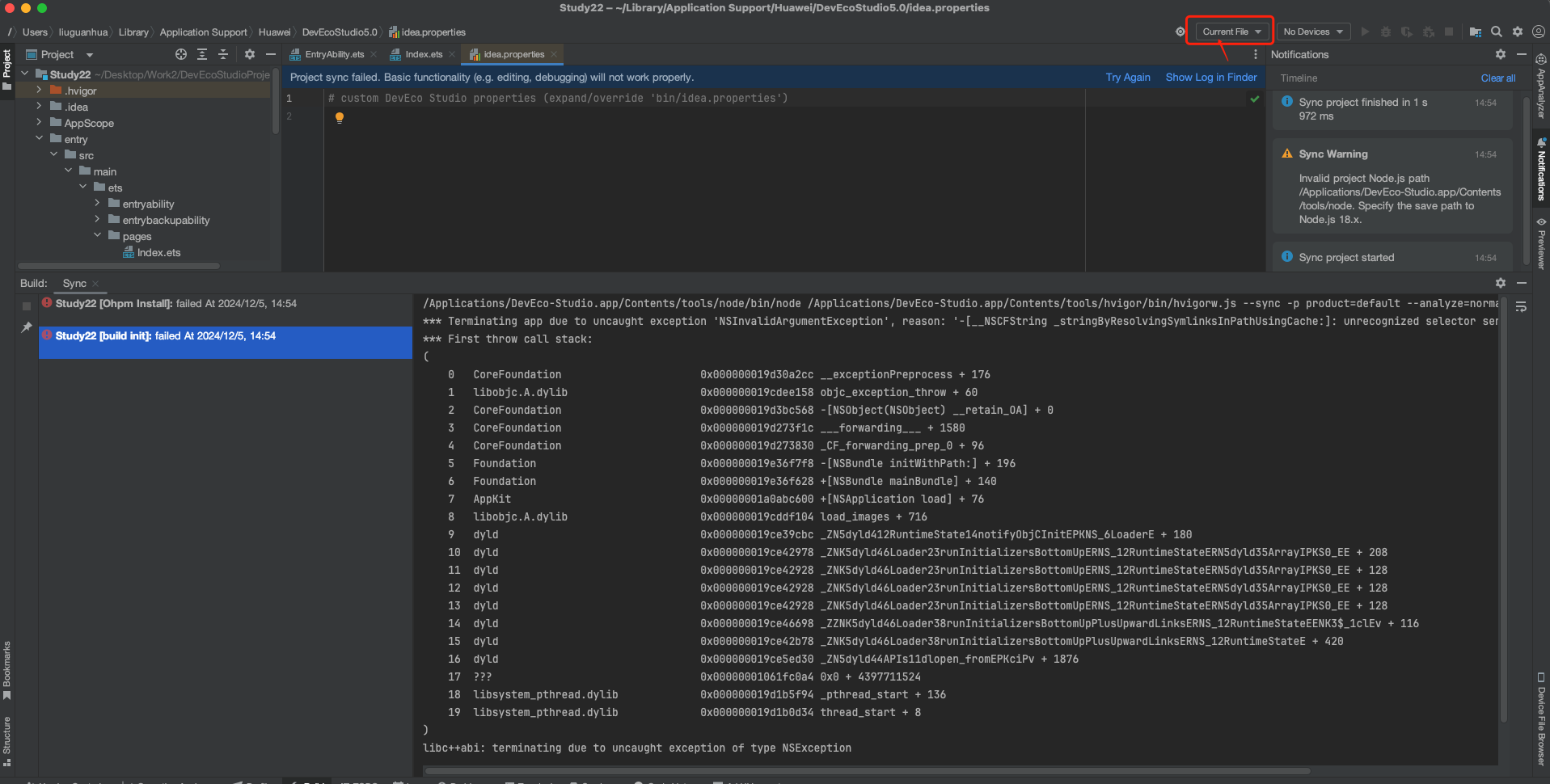Select Study22 [build init] failed entry
Viewport: 1550px width, 784px height.
coord(225,342)
